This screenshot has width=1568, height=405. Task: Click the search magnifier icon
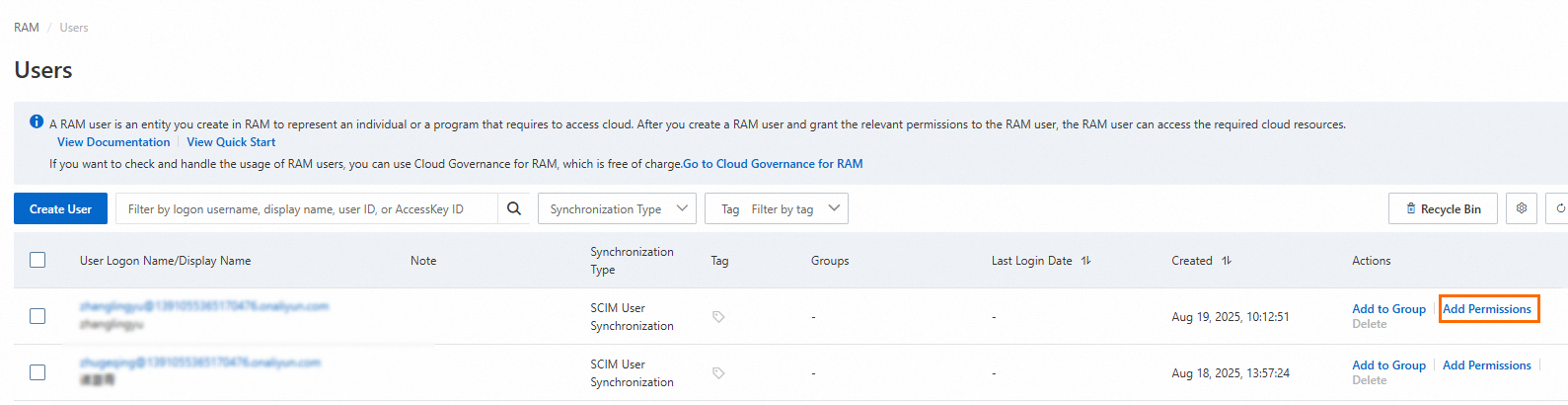click(514, 208)
